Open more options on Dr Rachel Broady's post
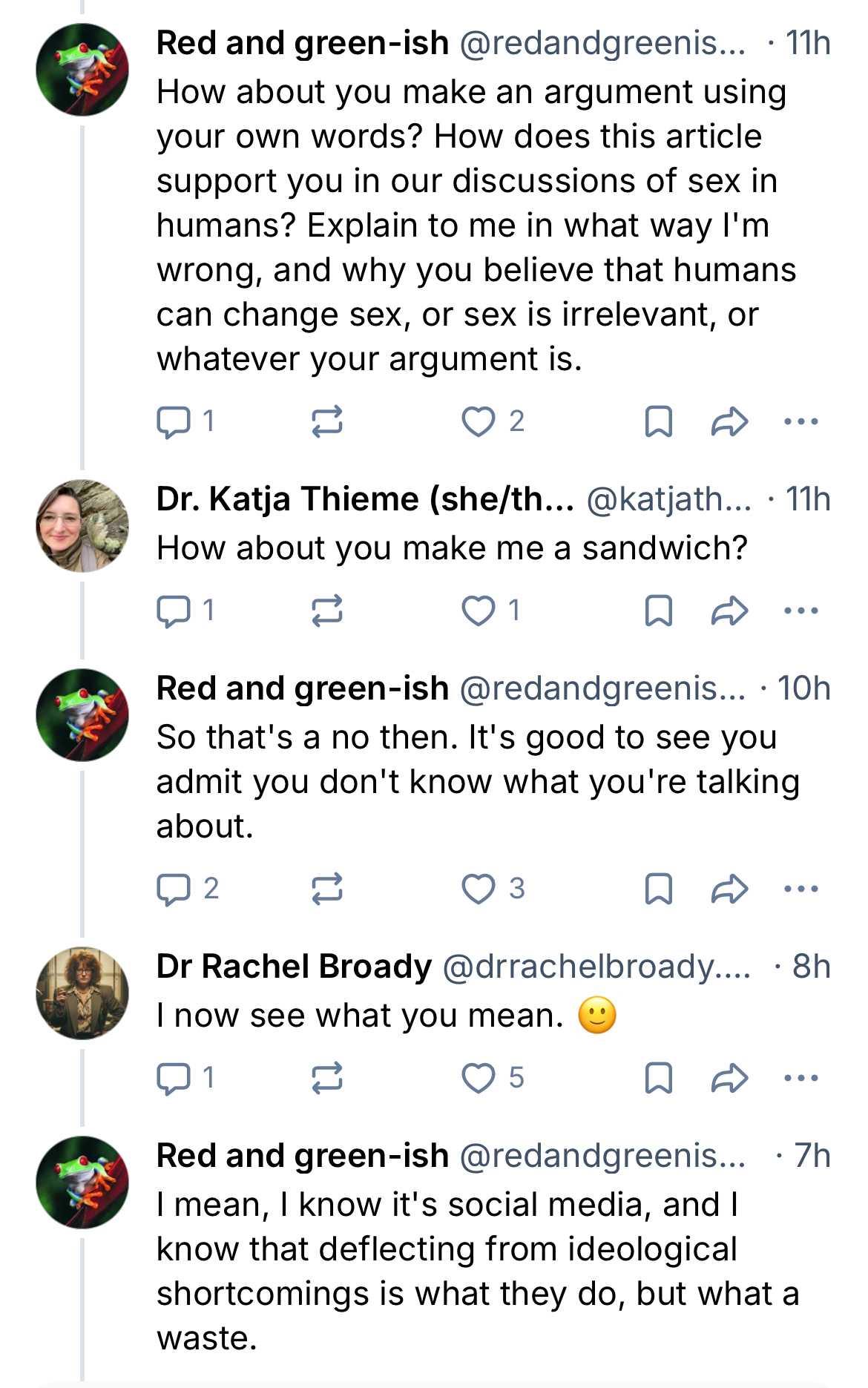The height and width of the screenshot is (1388, 868). tap(800, 1078)
